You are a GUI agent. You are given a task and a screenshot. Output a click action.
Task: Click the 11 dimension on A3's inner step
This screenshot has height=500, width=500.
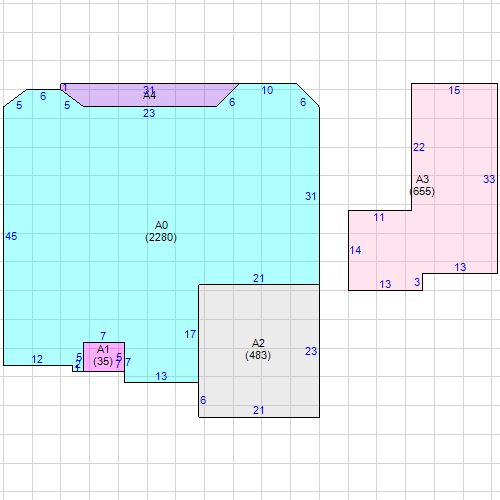(379, 218)
